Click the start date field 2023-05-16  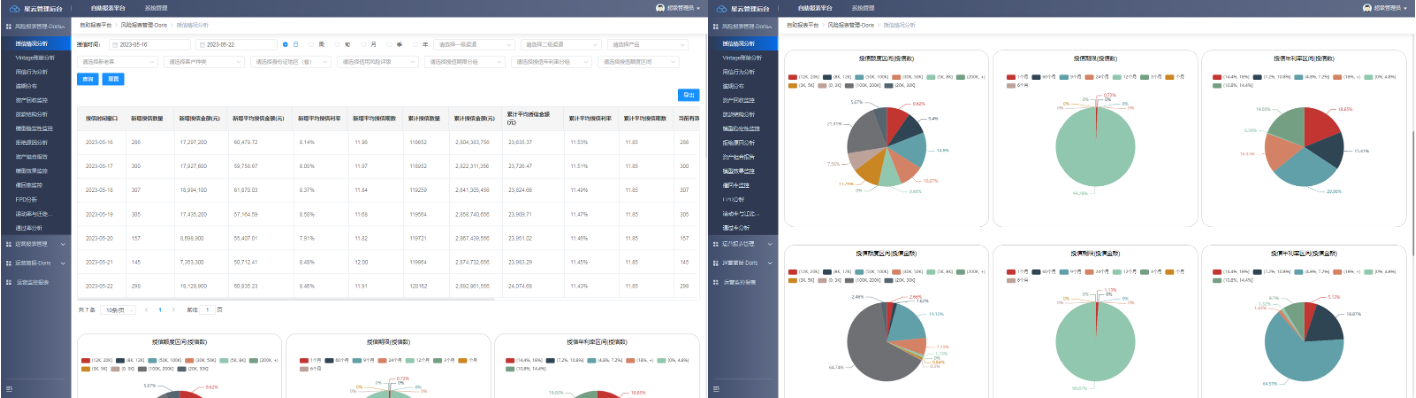[151, 45]
